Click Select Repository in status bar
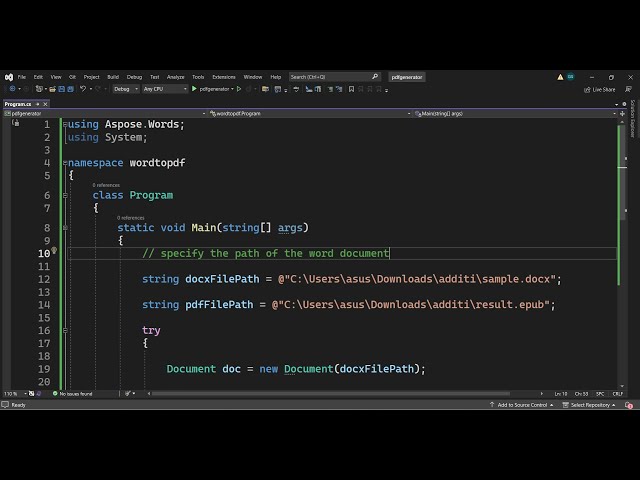Screen dimensions: 640x480 click(x=592, y=405)
